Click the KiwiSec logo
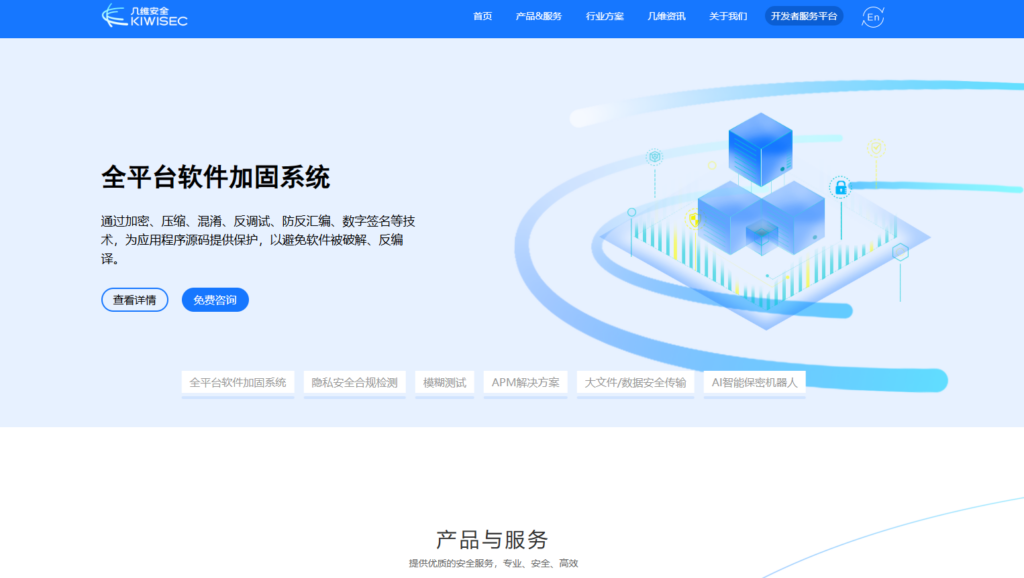Image resolution: width=1024 pixels, height=578 pixels. (x=145, y=16)
